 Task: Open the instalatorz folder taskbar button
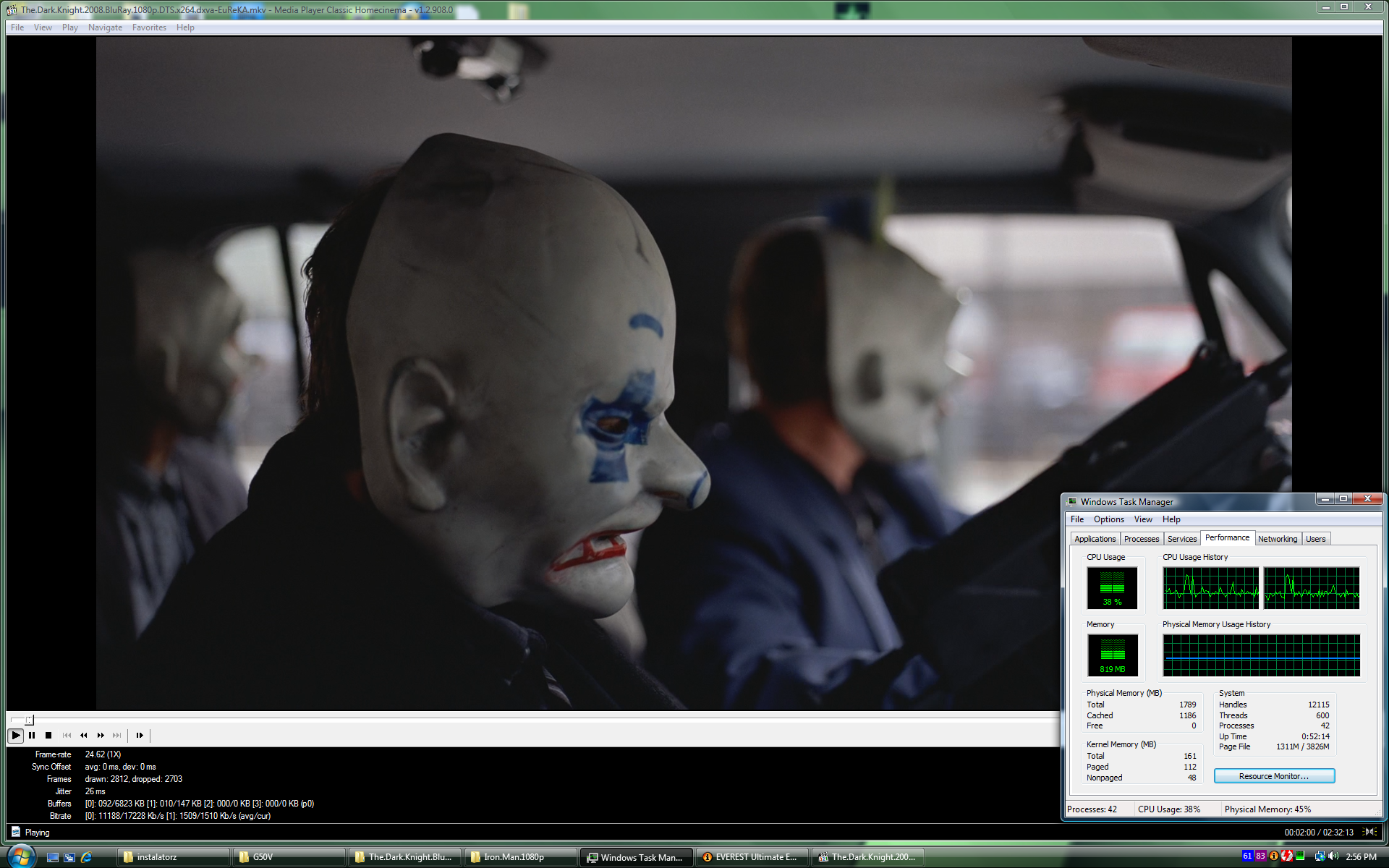pos(173,857)
